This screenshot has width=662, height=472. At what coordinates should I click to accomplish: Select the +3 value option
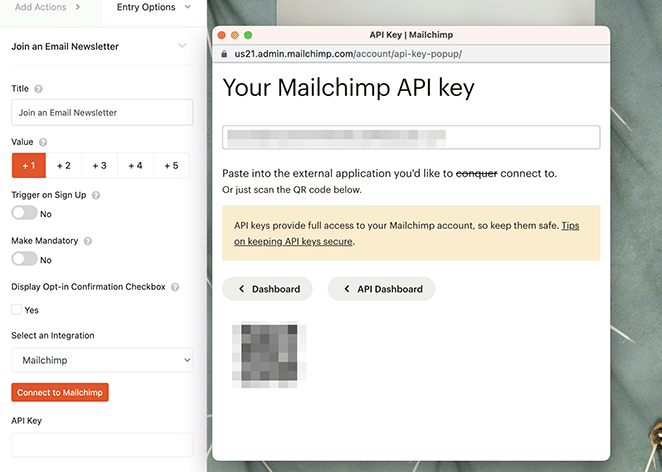100,165
